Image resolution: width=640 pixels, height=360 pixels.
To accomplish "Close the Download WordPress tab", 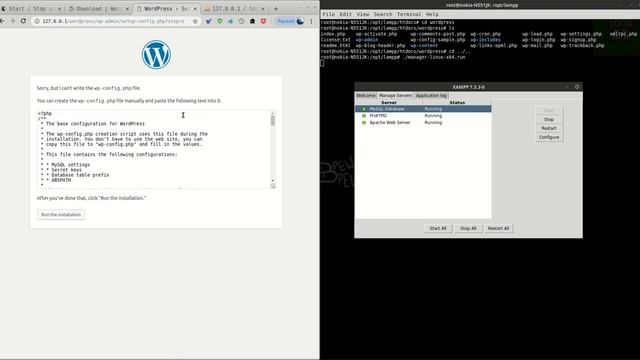I will click(x=127, y=9).
